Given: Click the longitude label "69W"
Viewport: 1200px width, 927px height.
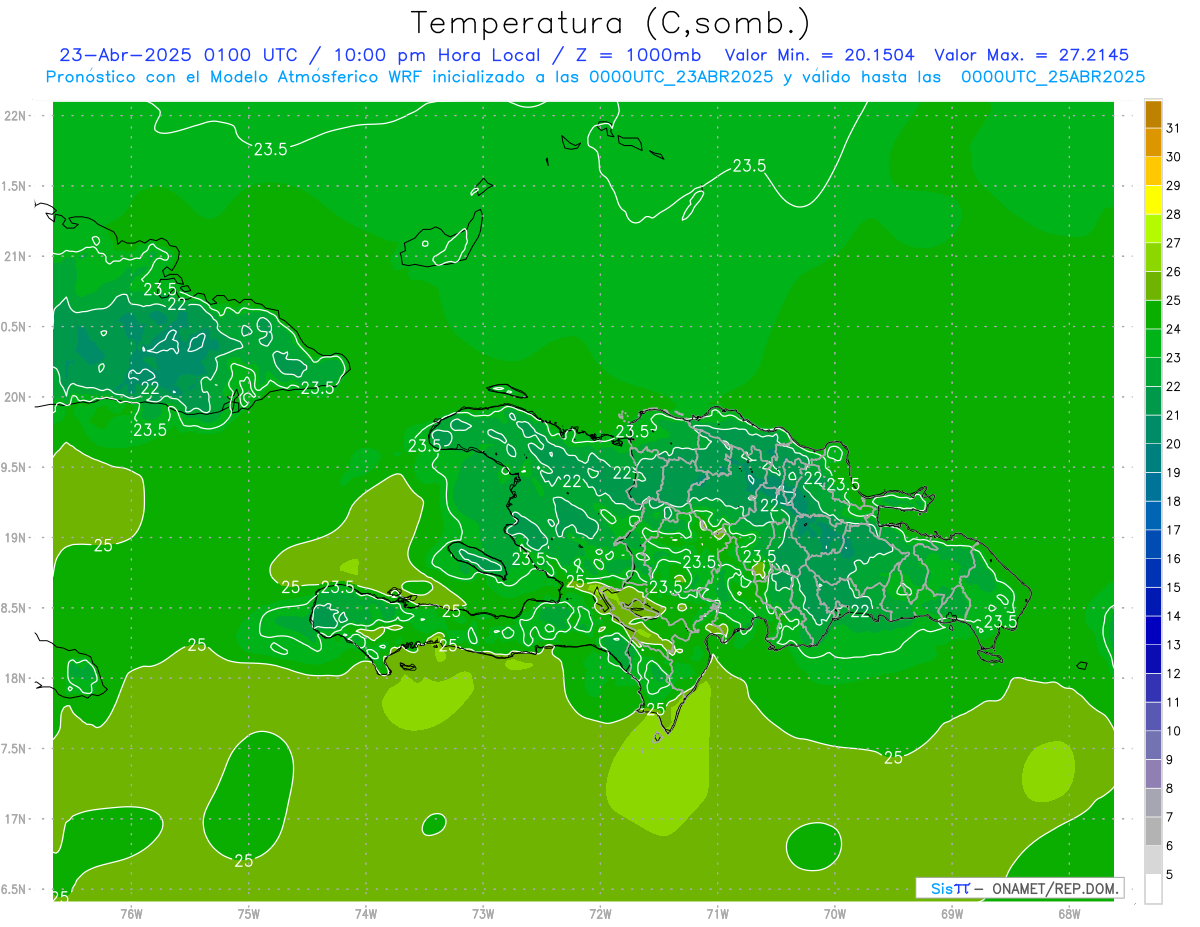Looking at the screenshot, I should pos(952,913).
